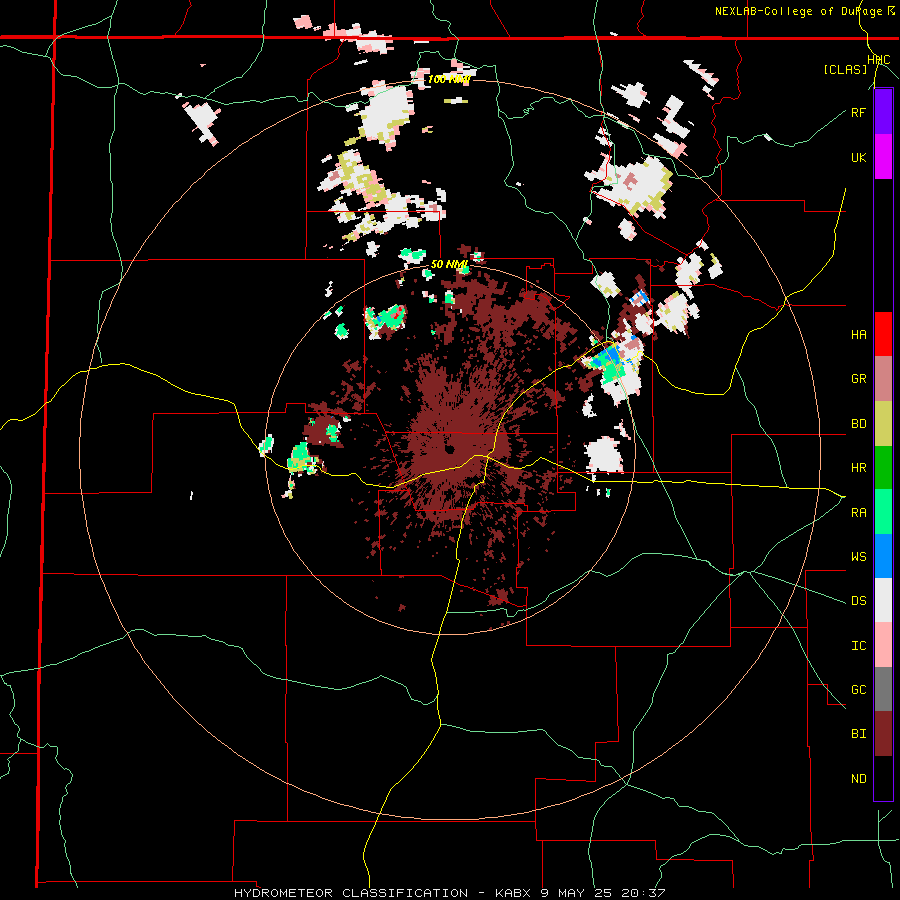Click the ND black legend swatch
Viewport: 900px width, 900px height.
(883, 778)
